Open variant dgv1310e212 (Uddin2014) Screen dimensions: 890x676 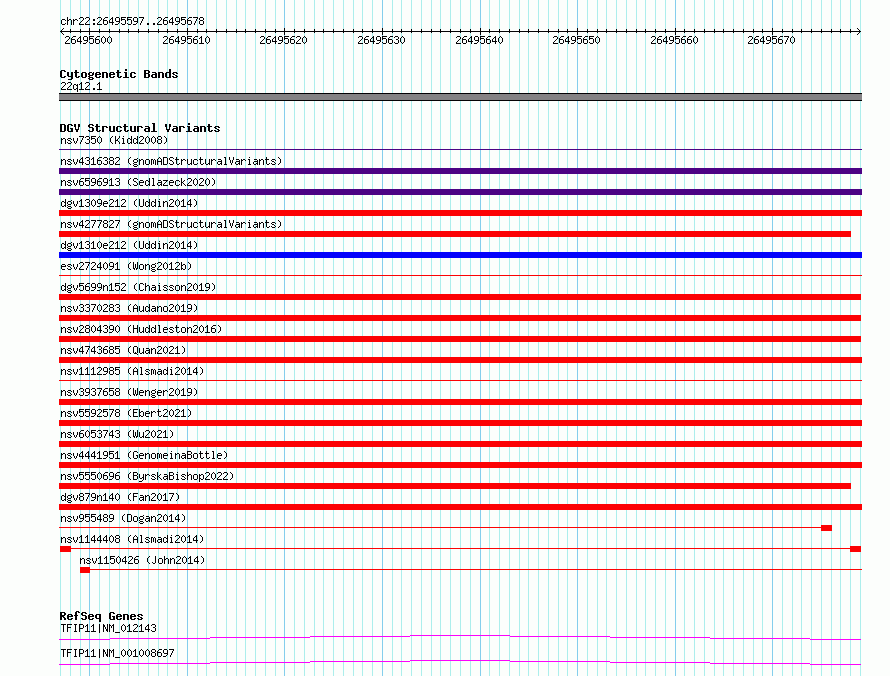coord(129,245)
